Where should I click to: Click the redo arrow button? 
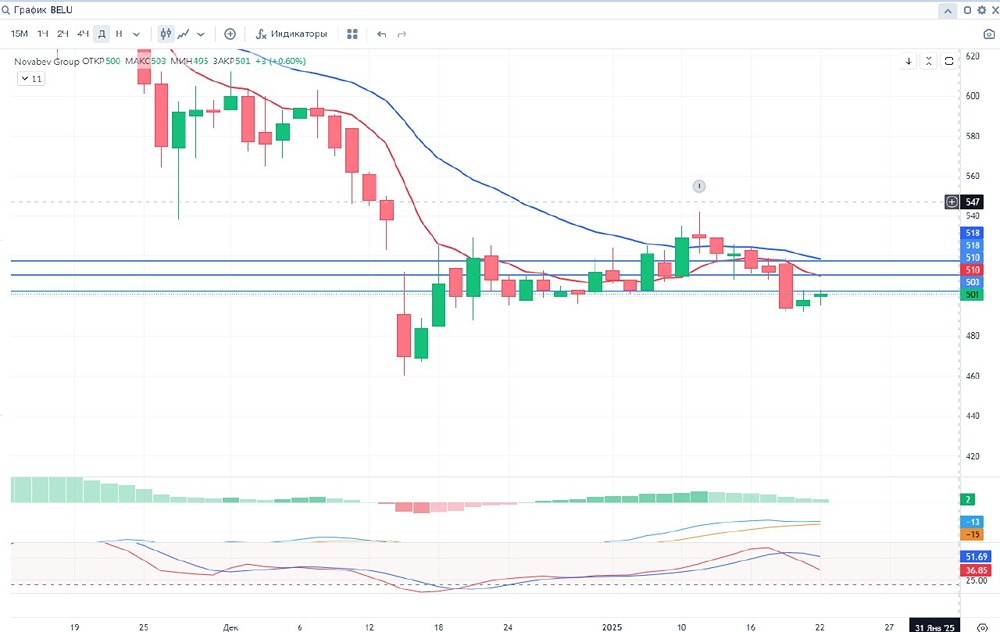click(x=400, y=33)
